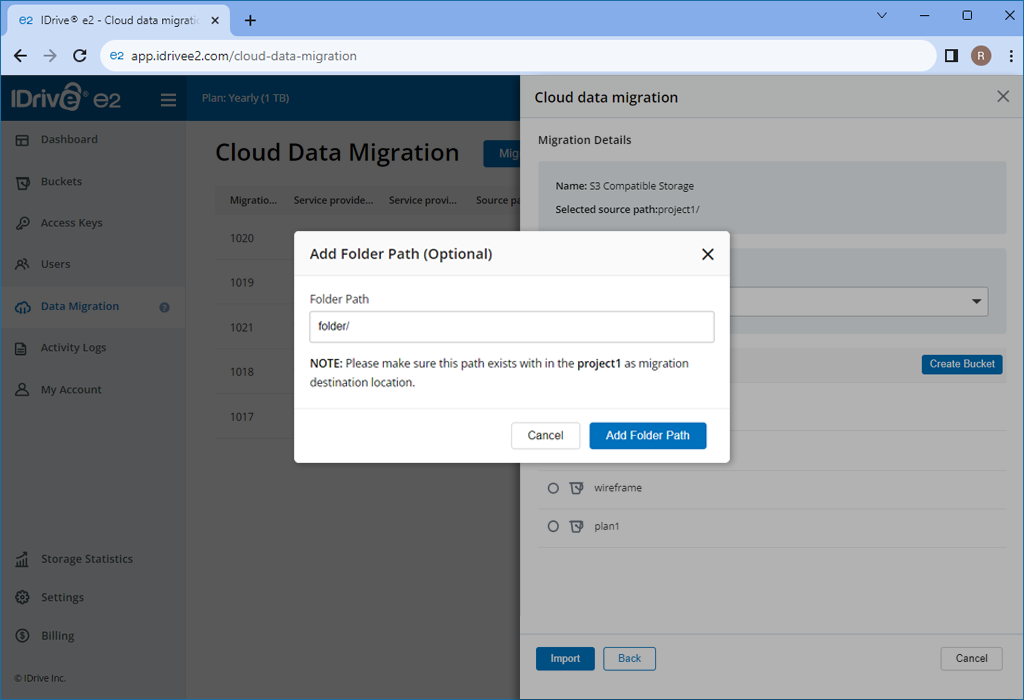Image resolution: width=1024 pixels, height=700 pixels.
Task: Click the Chrome profile avatar
Action: (981, 56)
